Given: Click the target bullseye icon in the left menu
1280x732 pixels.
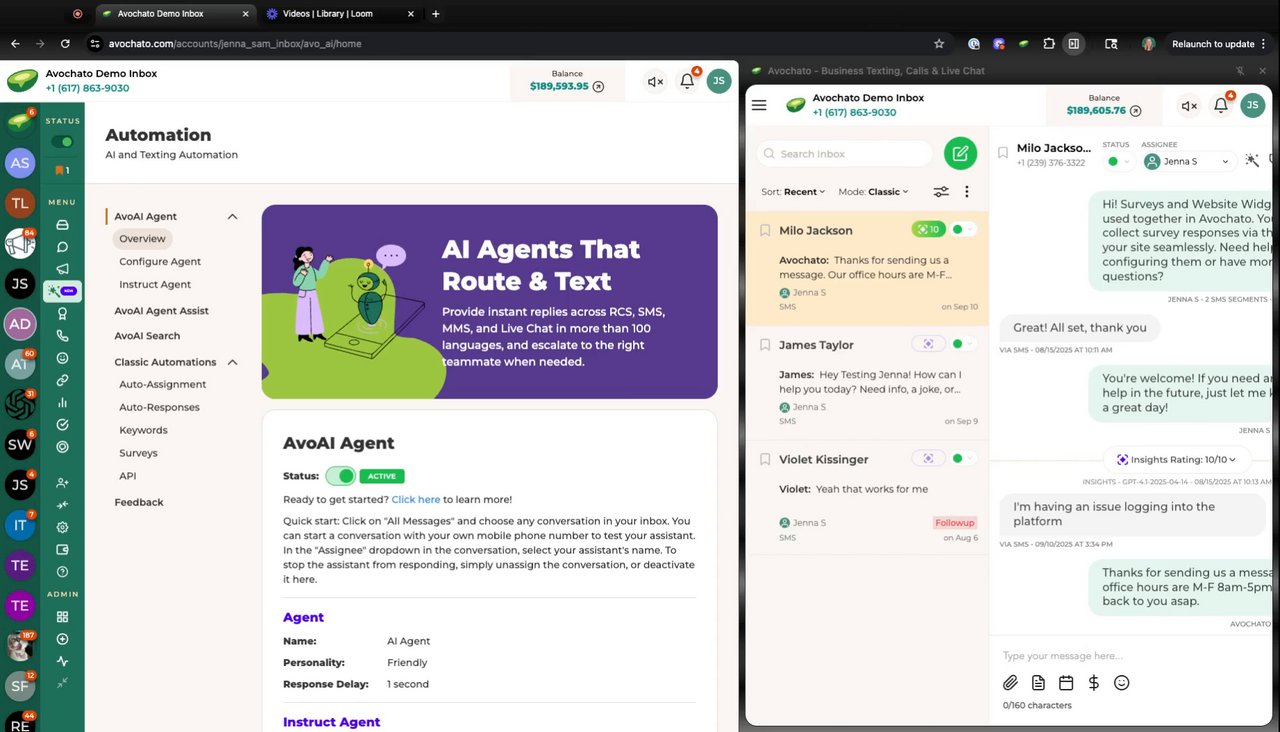Looking at the screenshot, I should point(62,447).
